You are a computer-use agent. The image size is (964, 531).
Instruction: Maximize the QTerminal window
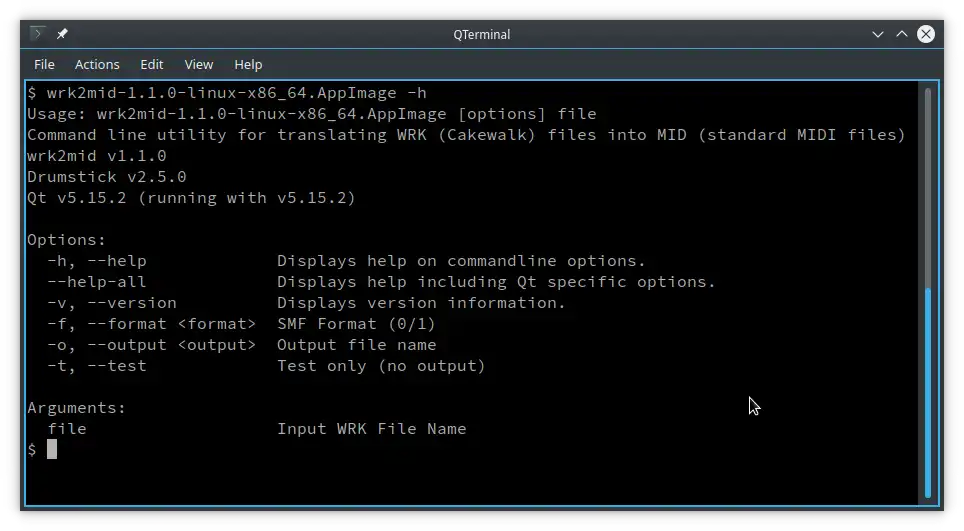coord(901,34)
